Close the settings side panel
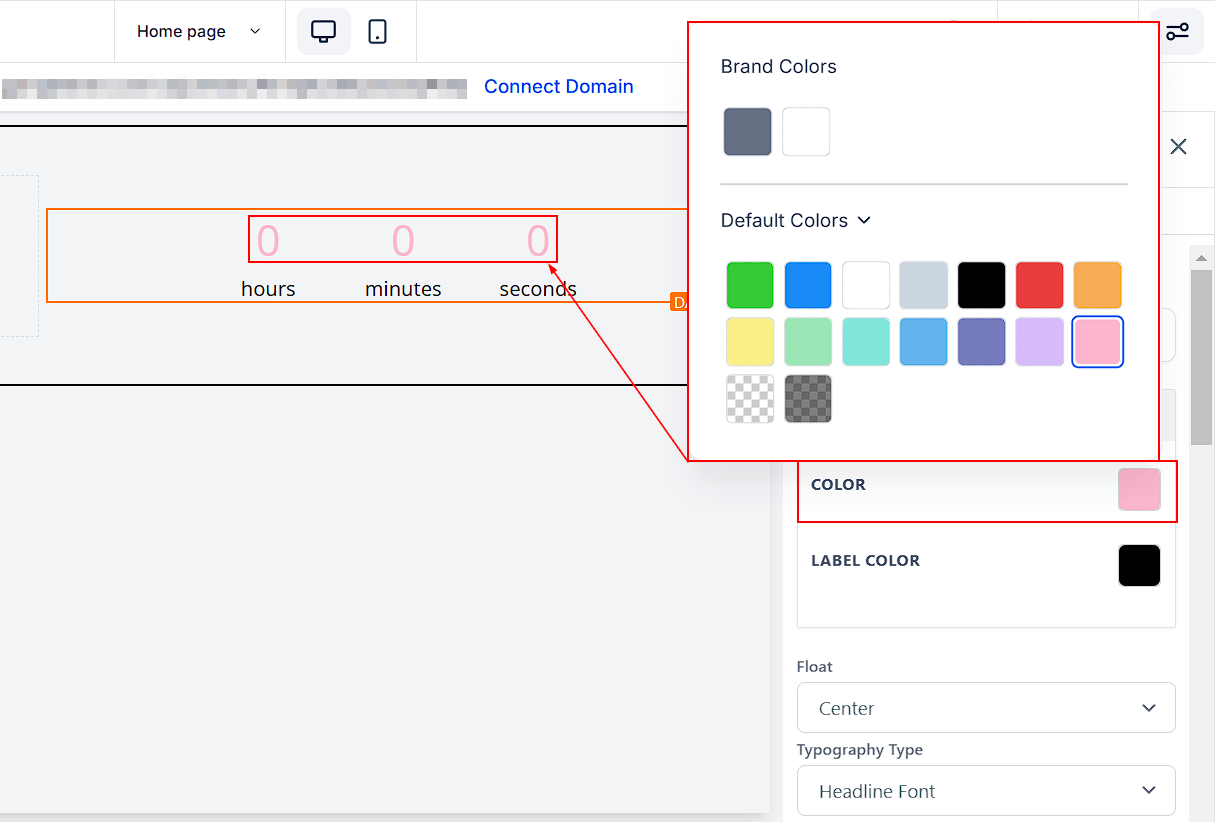 pos(1178,147)
